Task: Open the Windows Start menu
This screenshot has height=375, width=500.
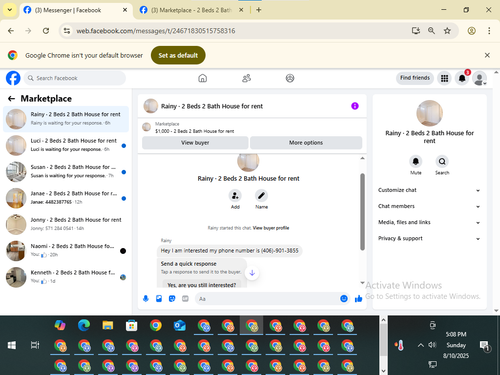Action: coord(12,345)
